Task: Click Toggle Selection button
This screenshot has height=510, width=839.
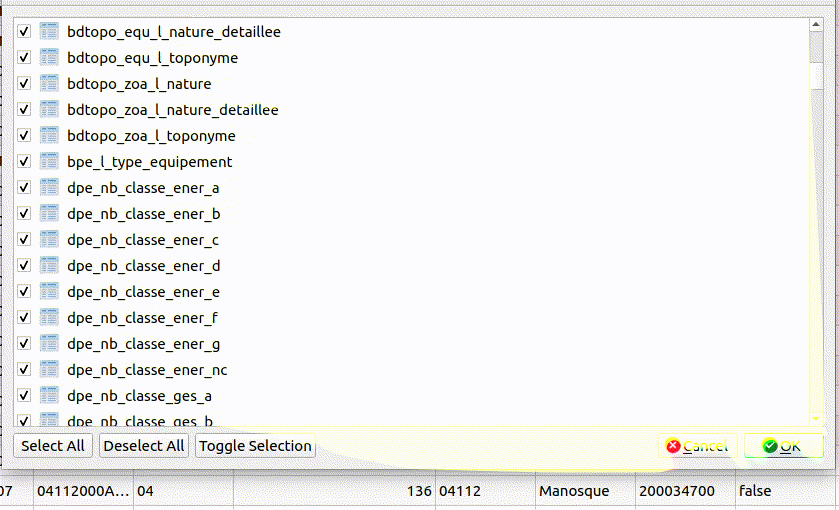Action: (255, 446)
